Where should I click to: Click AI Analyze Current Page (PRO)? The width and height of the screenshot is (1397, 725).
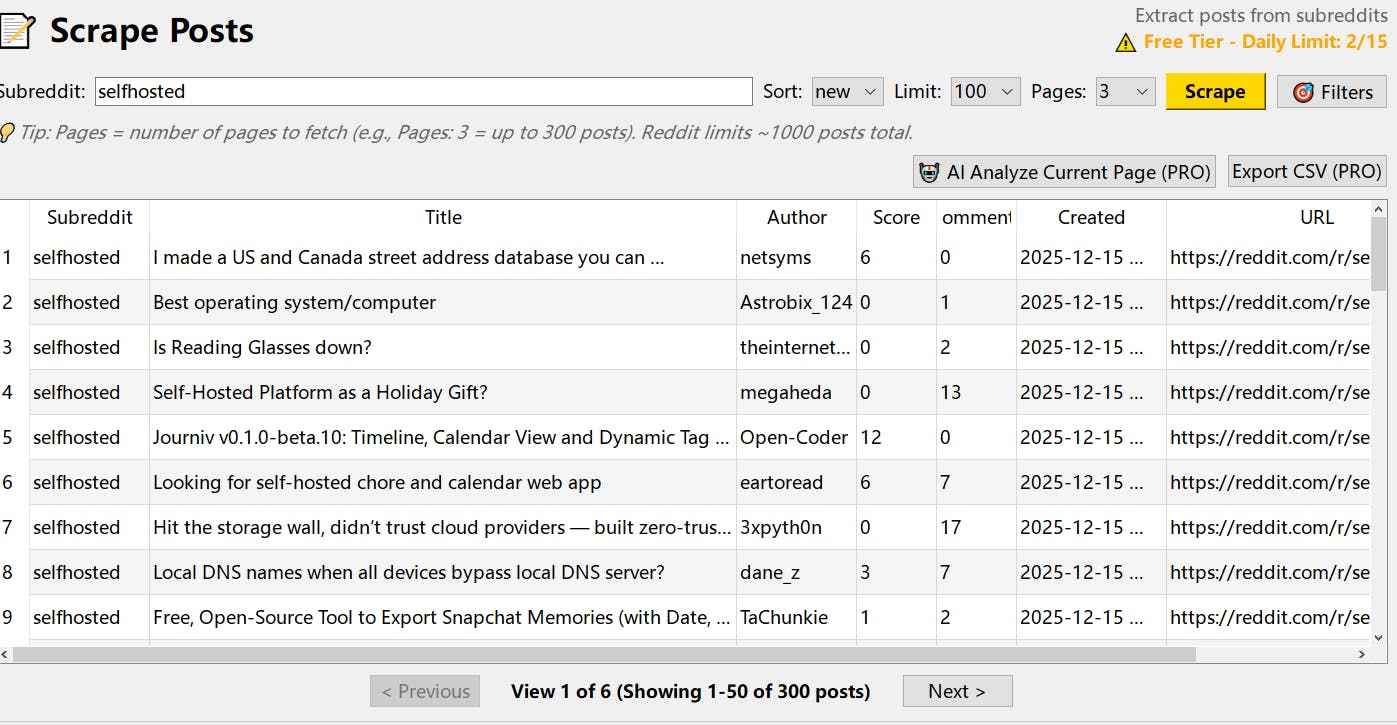tap(1065, 172)
